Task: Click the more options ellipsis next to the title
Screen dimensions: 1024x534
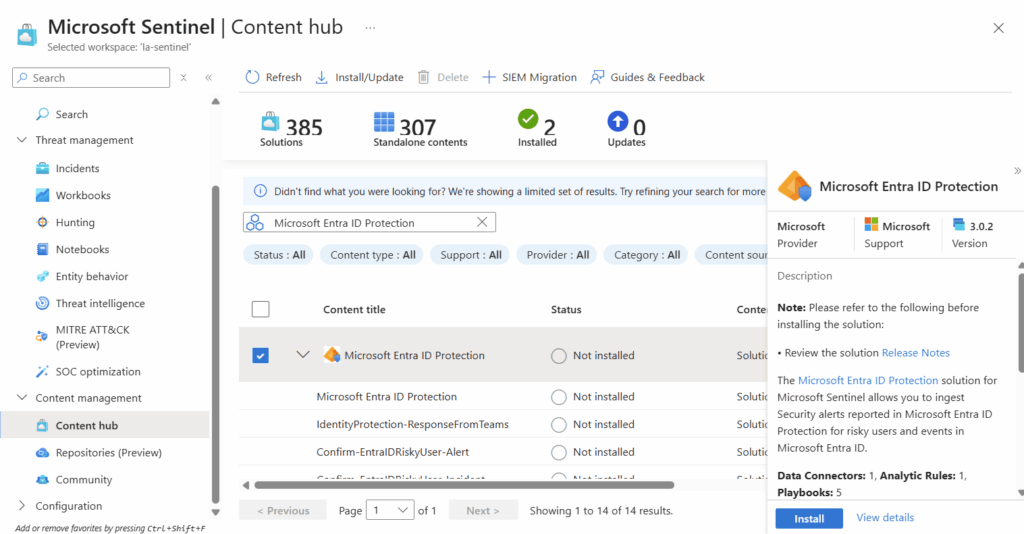Action: tap(370, 28)
